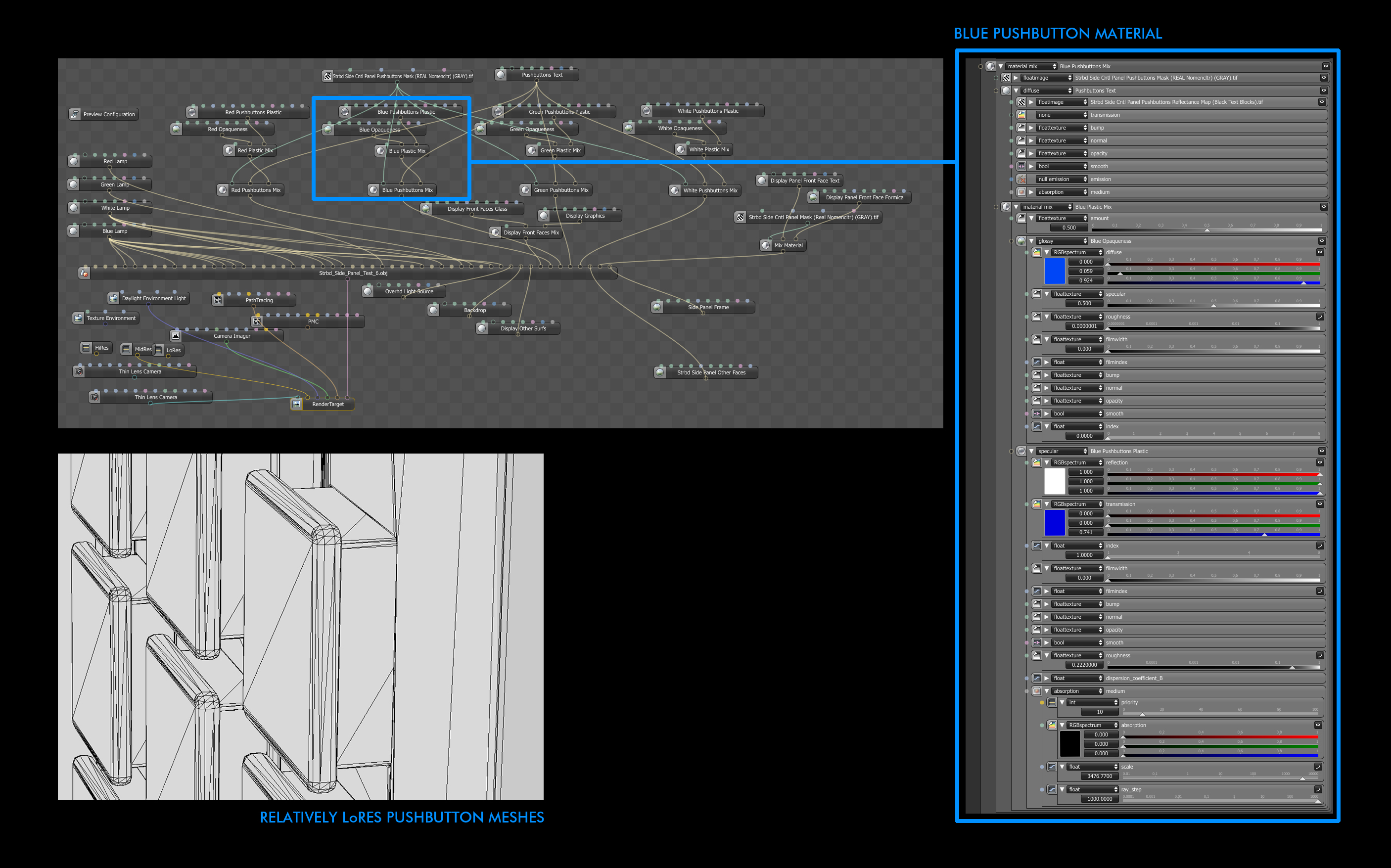
Task: Click the Camera Imager node icon
Action: pos(176,336)
